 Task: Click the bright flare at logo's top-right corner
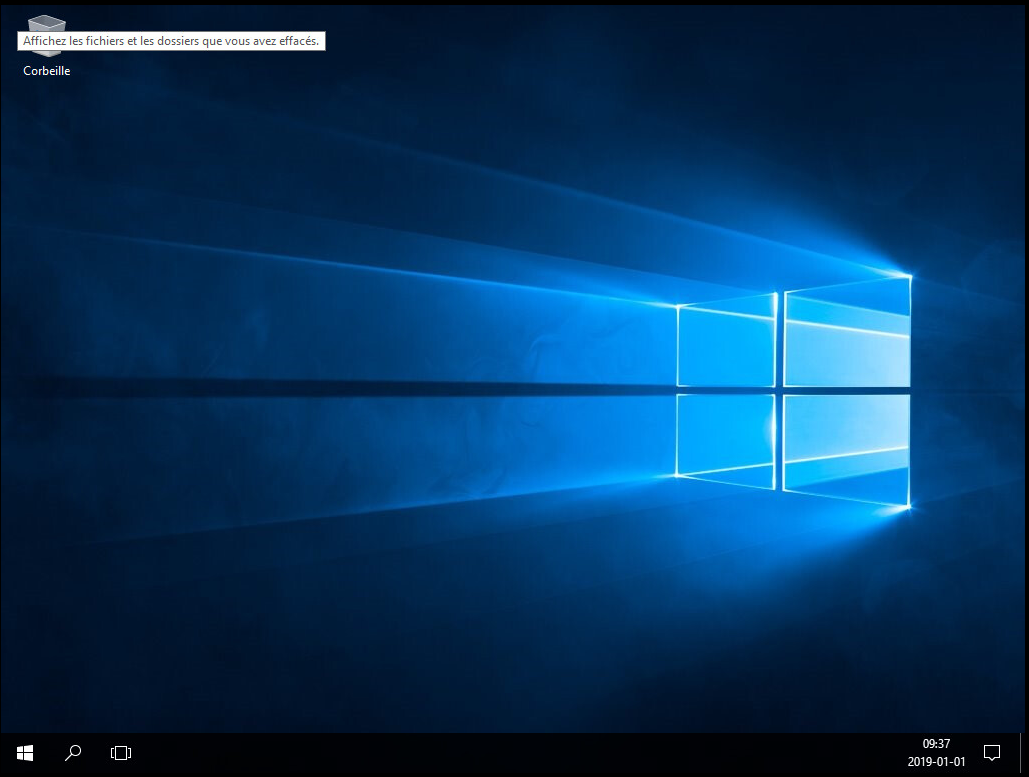pos(909,275)
